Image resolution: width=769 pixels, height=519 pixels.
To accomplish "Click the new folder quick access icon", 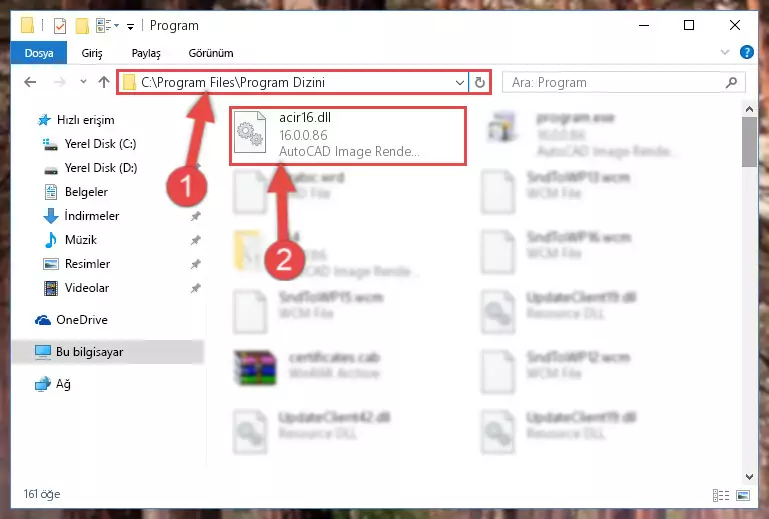I will point(82,26).
